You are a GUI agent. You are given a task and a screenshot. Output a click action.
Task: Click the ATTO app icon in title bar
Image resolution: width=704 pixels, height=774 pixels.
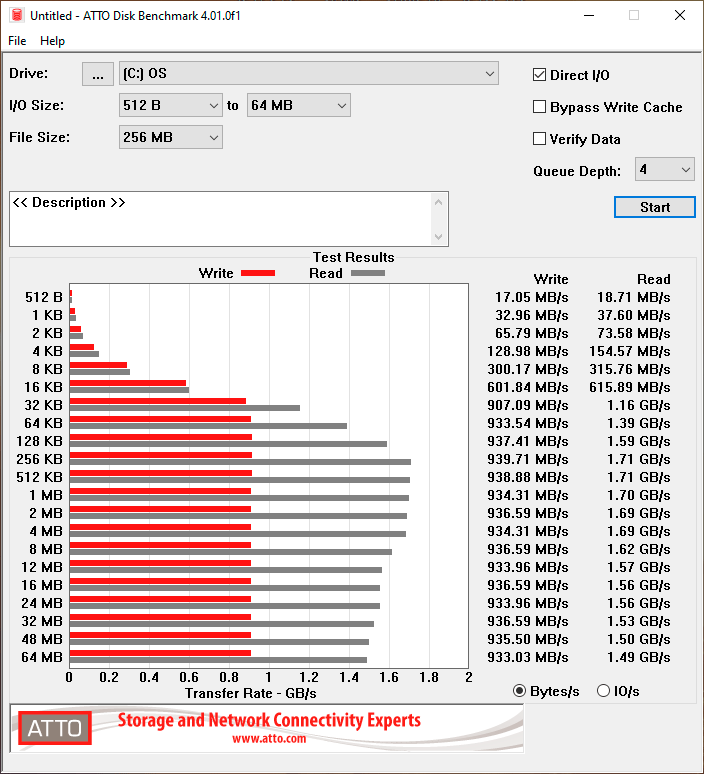17,15
